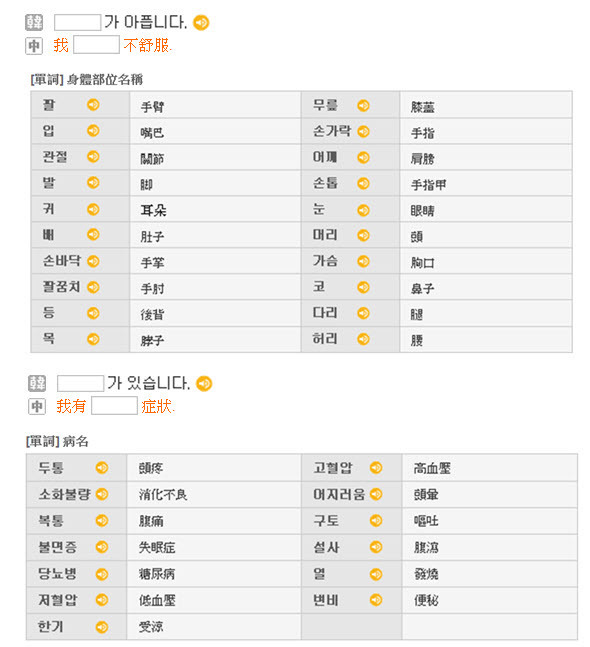This screenshot has width=590, height=647.
Task: Play pronunciation of 불면증
Action: click(x=102, y=547)
